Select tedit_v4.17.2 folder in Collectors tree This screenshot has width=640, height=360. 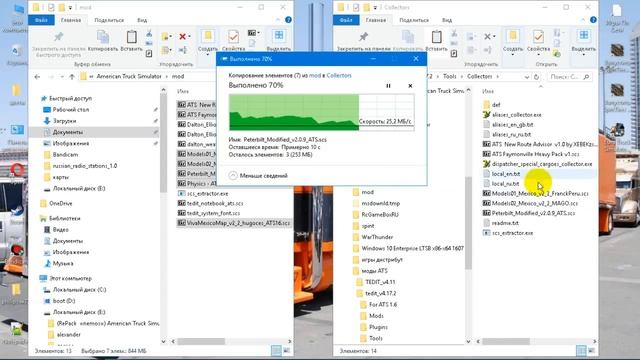coord(380,293)
